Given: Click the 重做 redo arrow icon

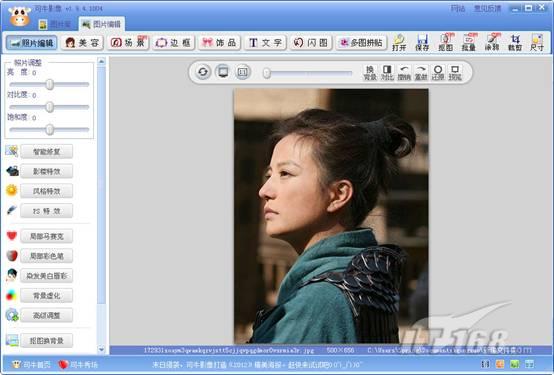Looking at the screenshot, I should 421,72.
